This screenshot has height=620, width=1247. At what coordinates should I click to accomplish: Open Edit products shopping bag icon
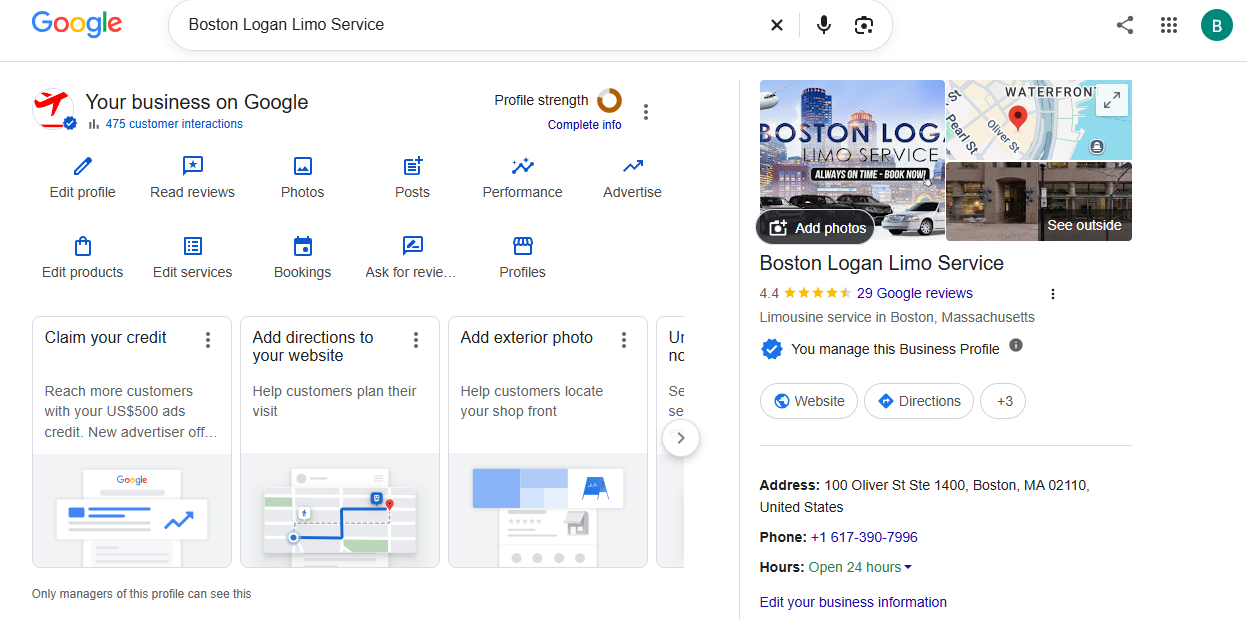[x=83, y=246]
